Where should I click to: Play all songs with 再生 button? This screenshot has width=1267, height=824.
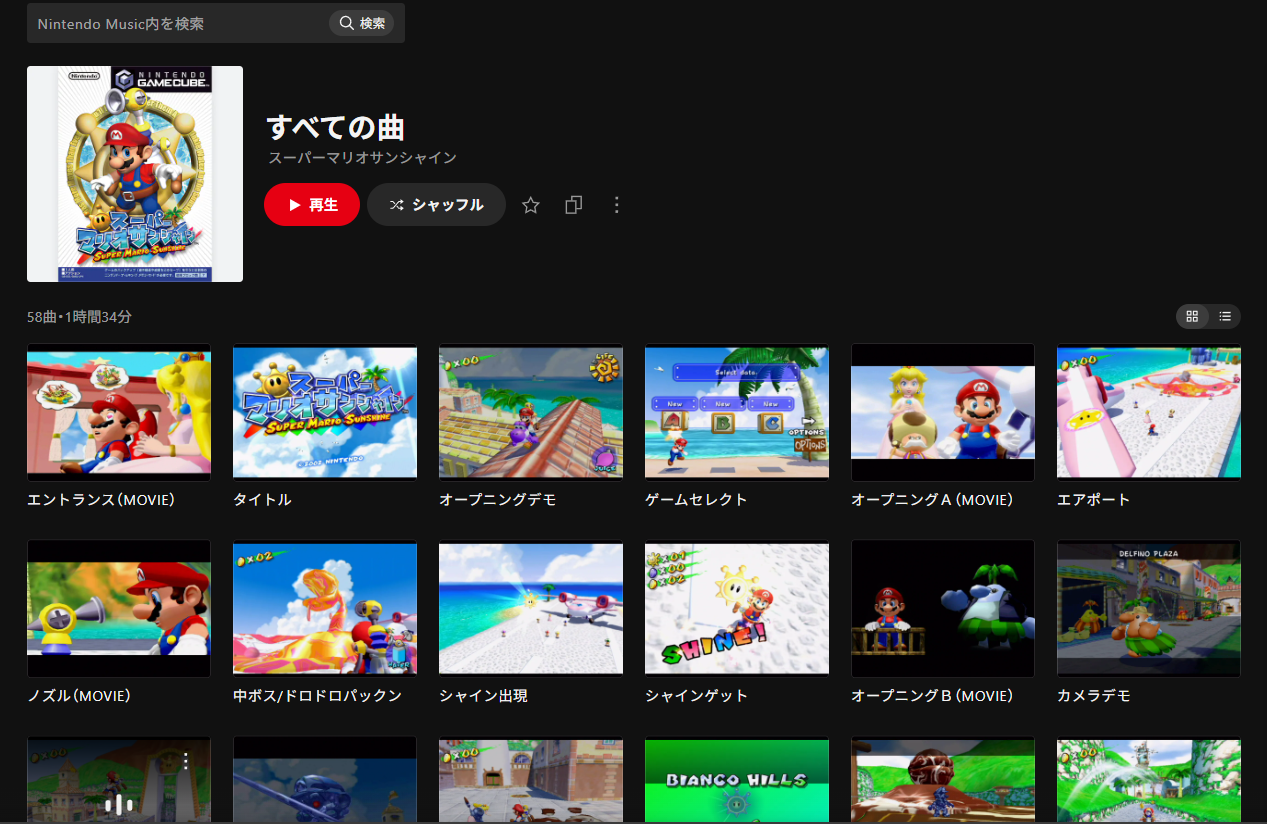point(312,205)
